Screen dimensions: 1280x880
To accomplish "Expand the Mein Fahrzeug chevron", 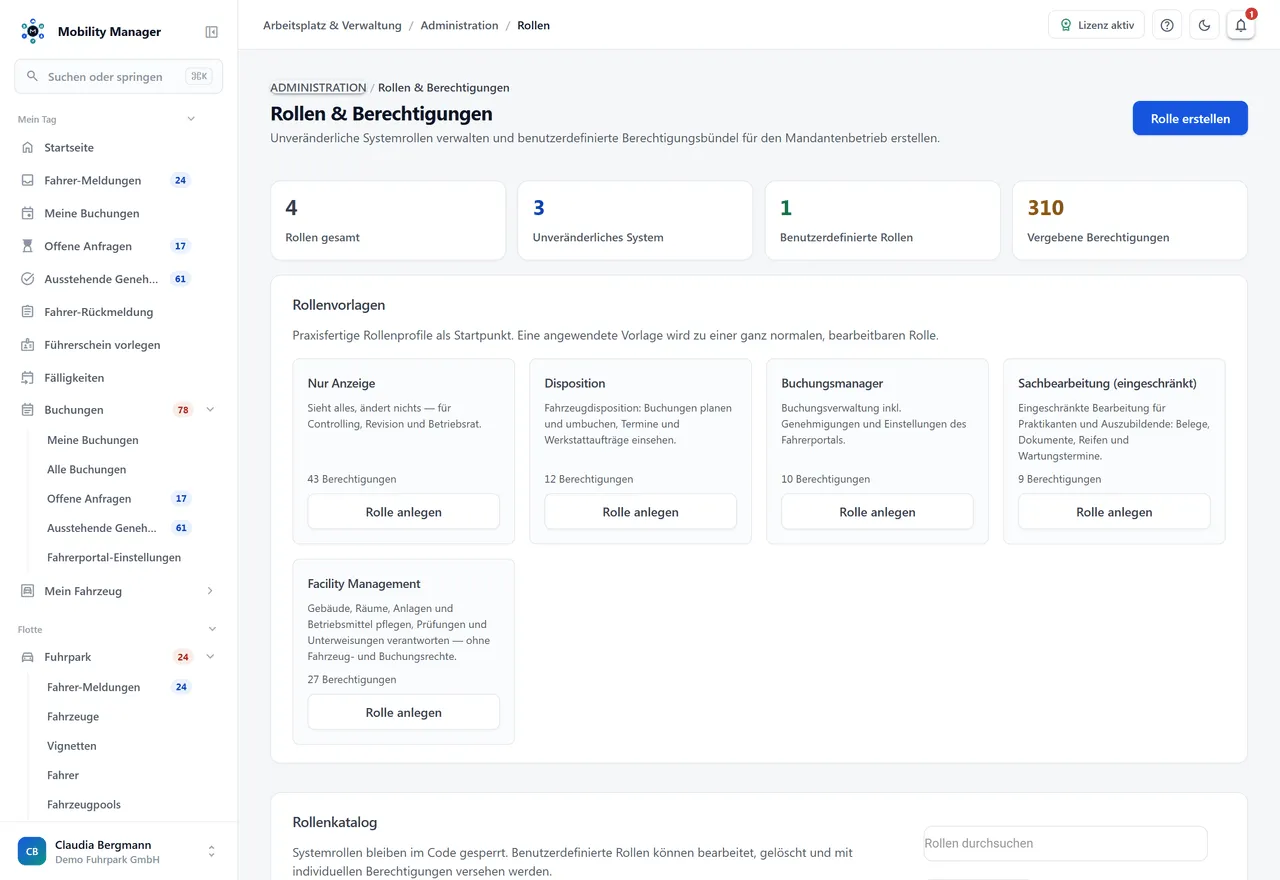I will click(210, 591).
